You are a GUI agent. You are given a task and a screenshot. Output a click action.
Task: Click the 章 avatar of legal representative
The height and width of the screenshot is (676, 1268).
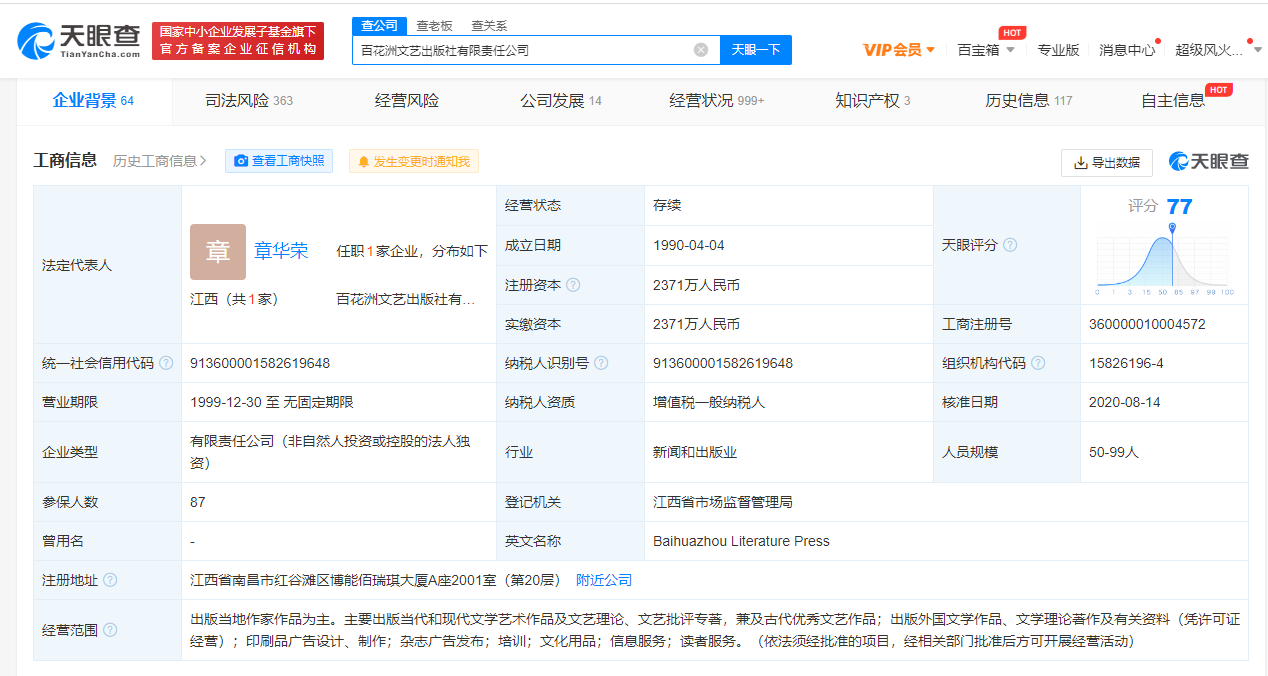pos(218,252)
